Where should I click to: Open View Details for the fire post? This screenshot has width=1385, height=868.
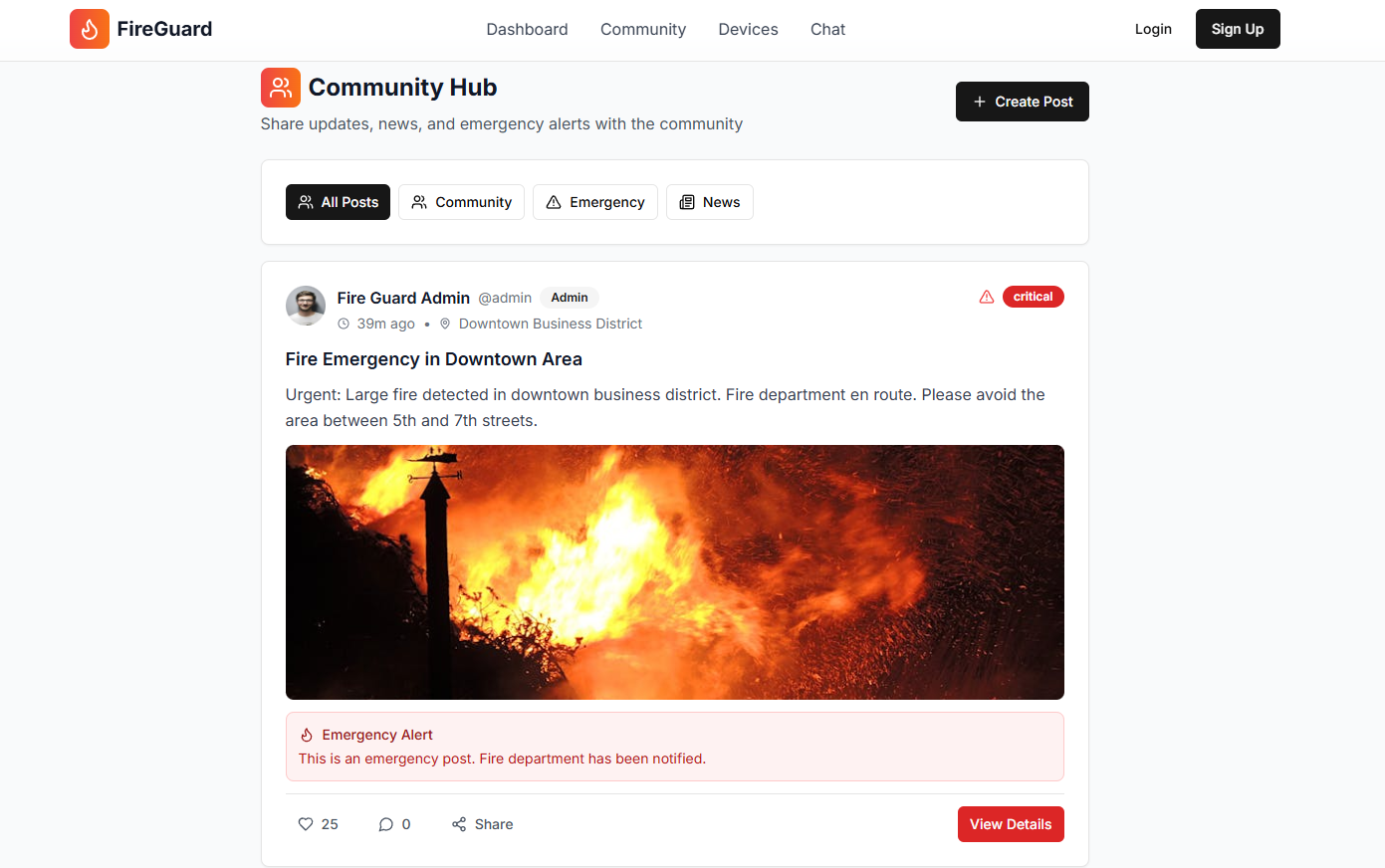click(1011, 824)
